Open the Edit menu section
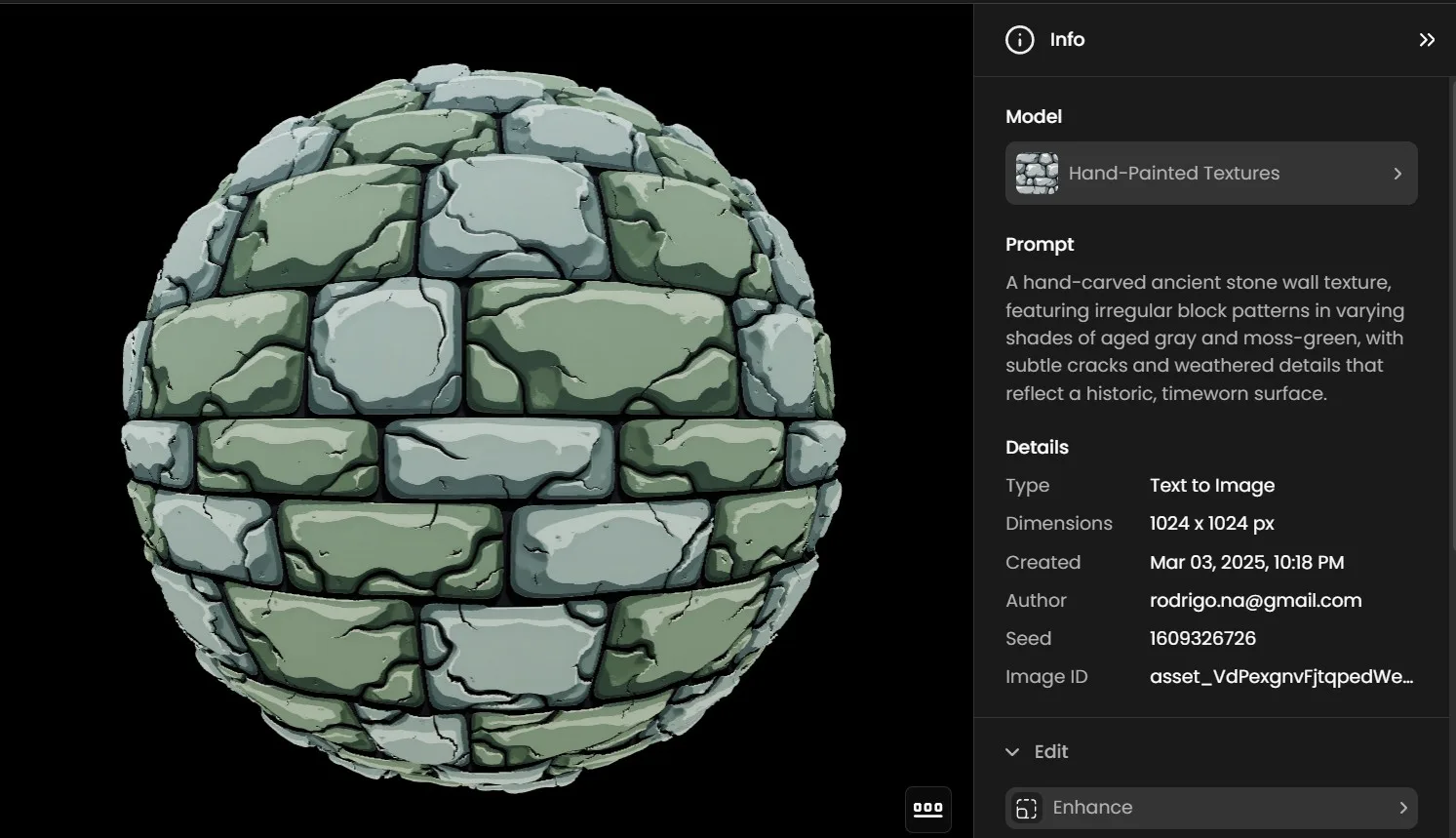This screenshot has height=838, width=1456. (1050, 751)
